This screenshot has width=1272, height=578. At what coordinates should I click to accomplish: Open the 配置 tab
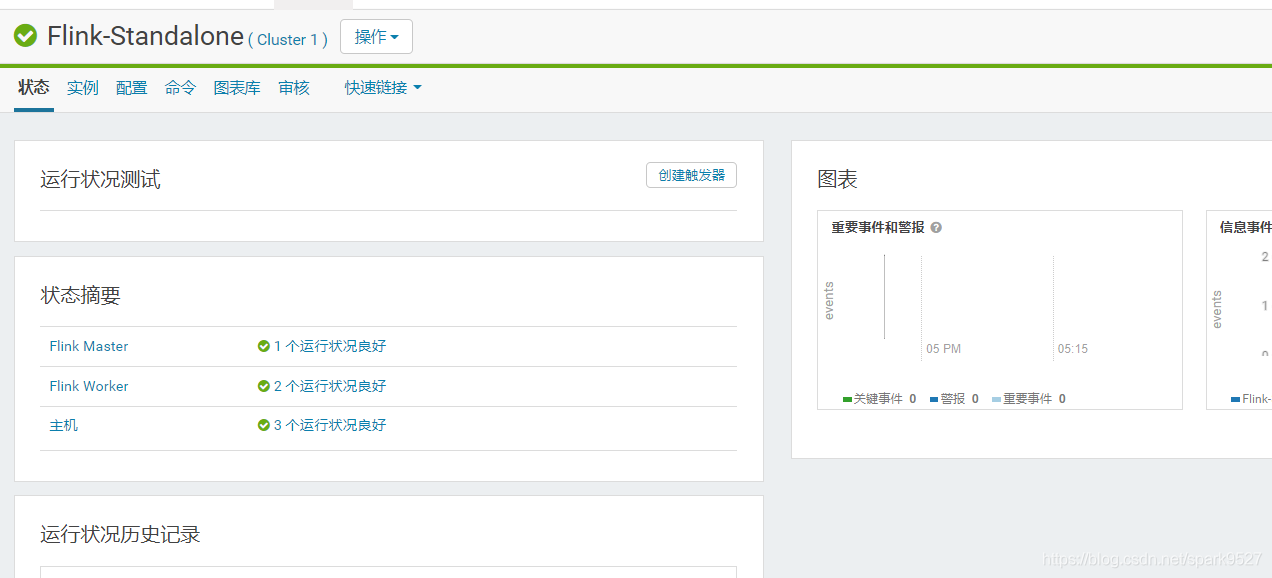(132, 88)
